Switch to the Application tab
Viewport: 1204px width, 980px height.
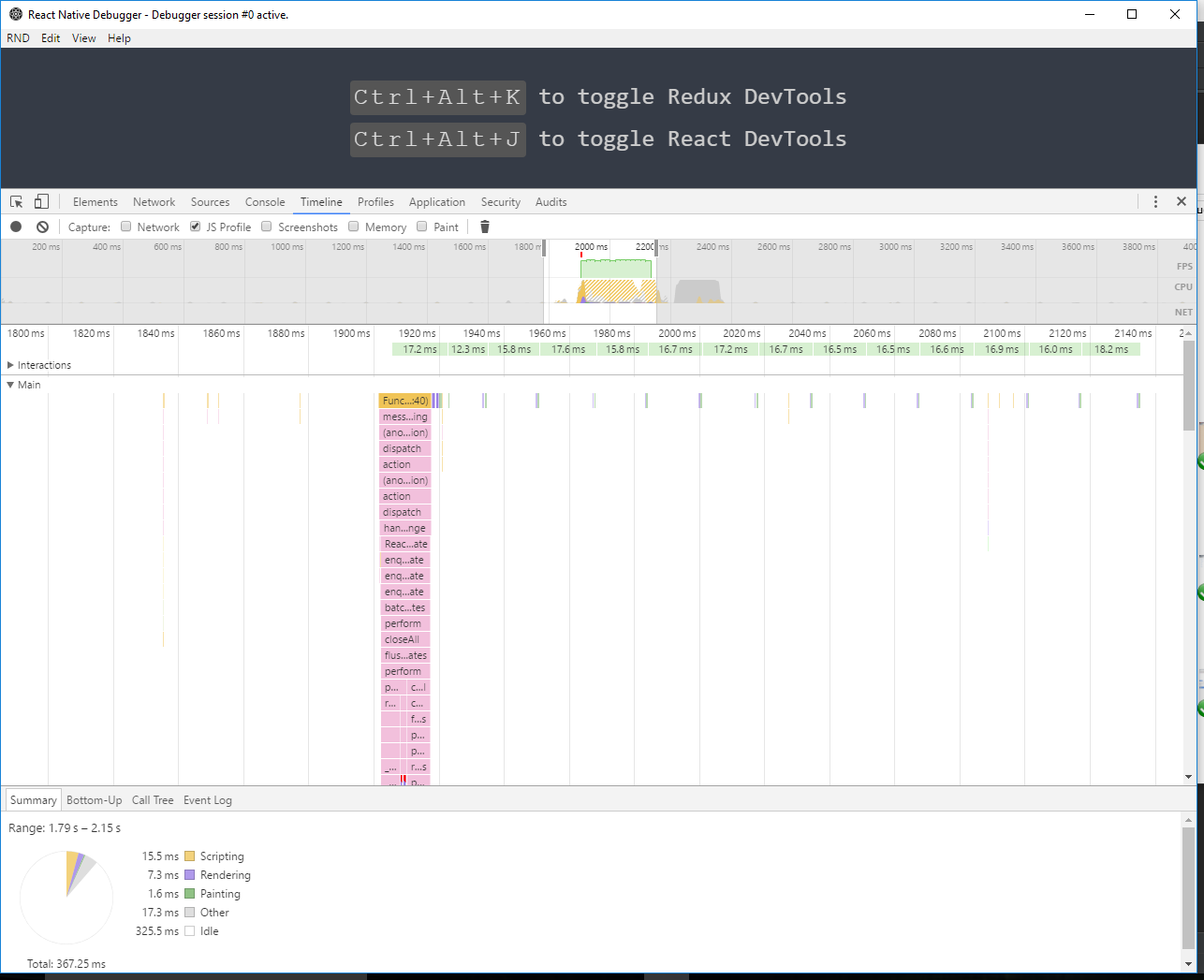point(437,202)
